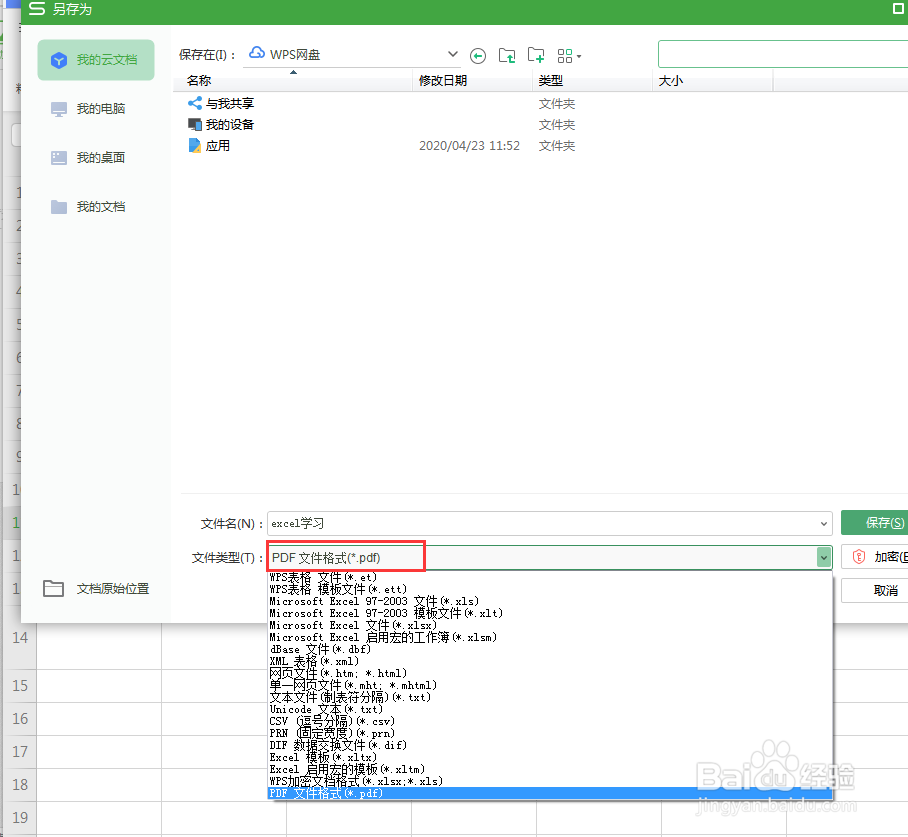Sort by 名称 column header

tap(293, 81)
